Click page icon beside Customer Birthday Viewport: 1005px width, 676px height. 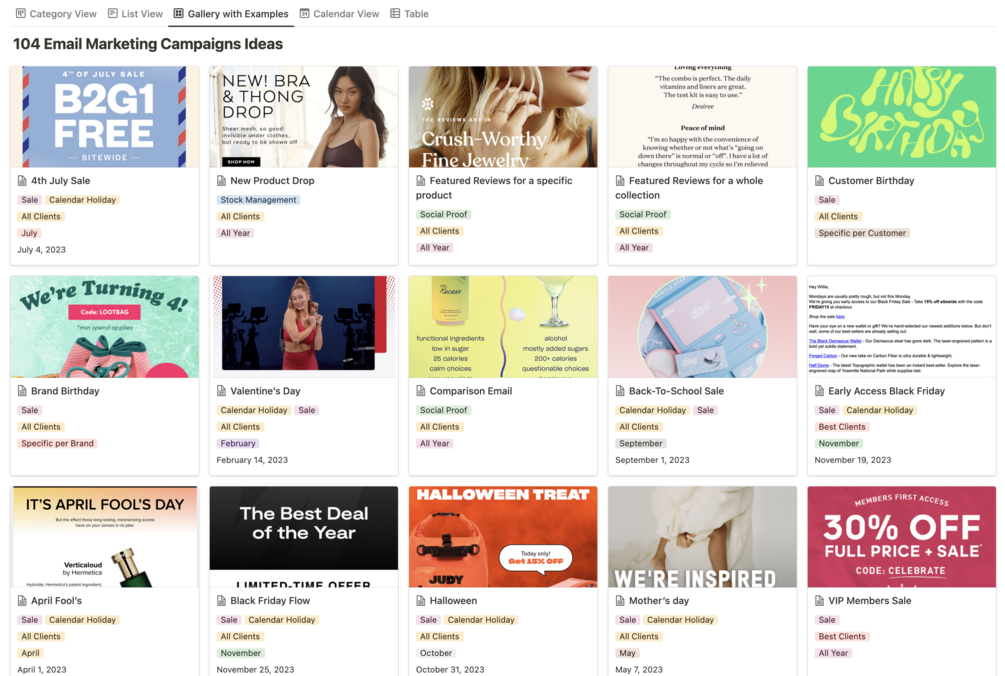click(x=819, y=181)
